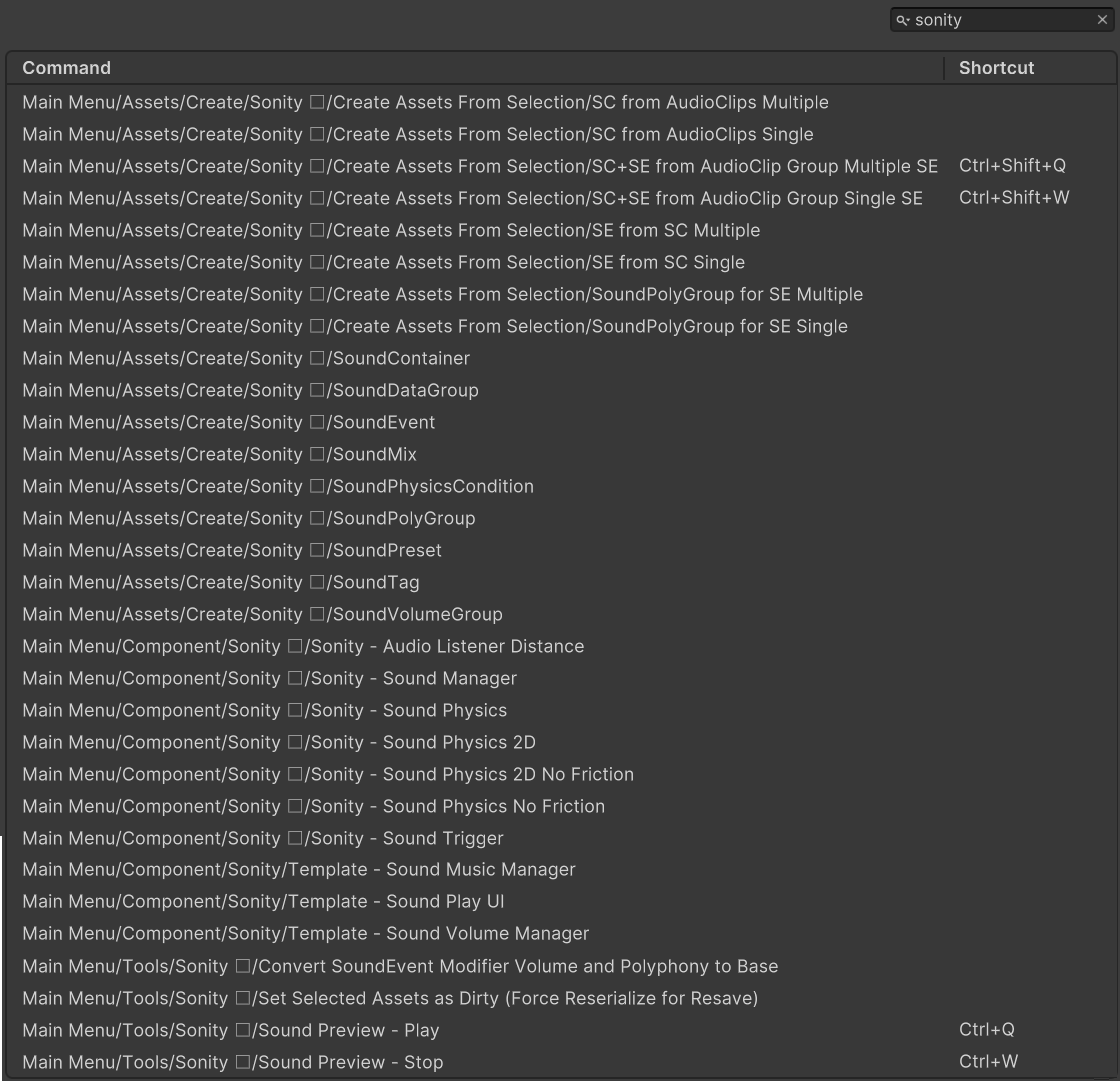Image resolution: width=1120 pixels, height=1081 pixels.
Task: Select Template - Sound Play UI row
Action: [x=560, y=902]
